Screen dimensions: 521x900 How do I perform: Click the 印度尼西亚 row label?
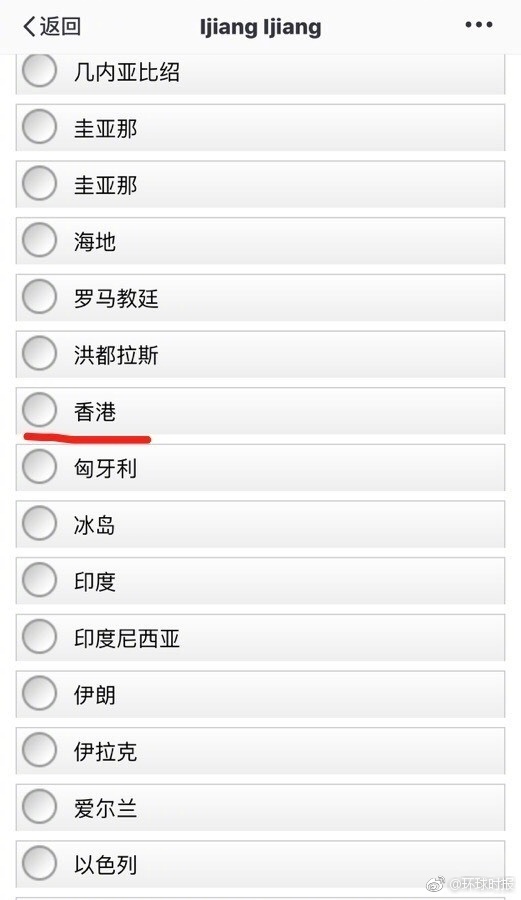[127, 638]
